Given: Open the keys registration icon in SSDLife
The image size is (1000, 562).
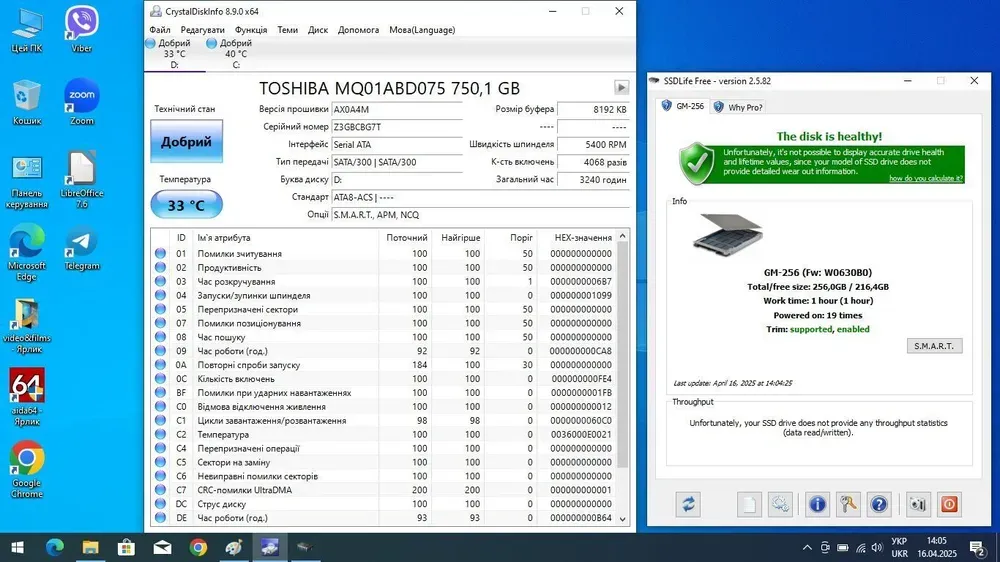Looking at the screenshot, I should [x=848, y=504].
